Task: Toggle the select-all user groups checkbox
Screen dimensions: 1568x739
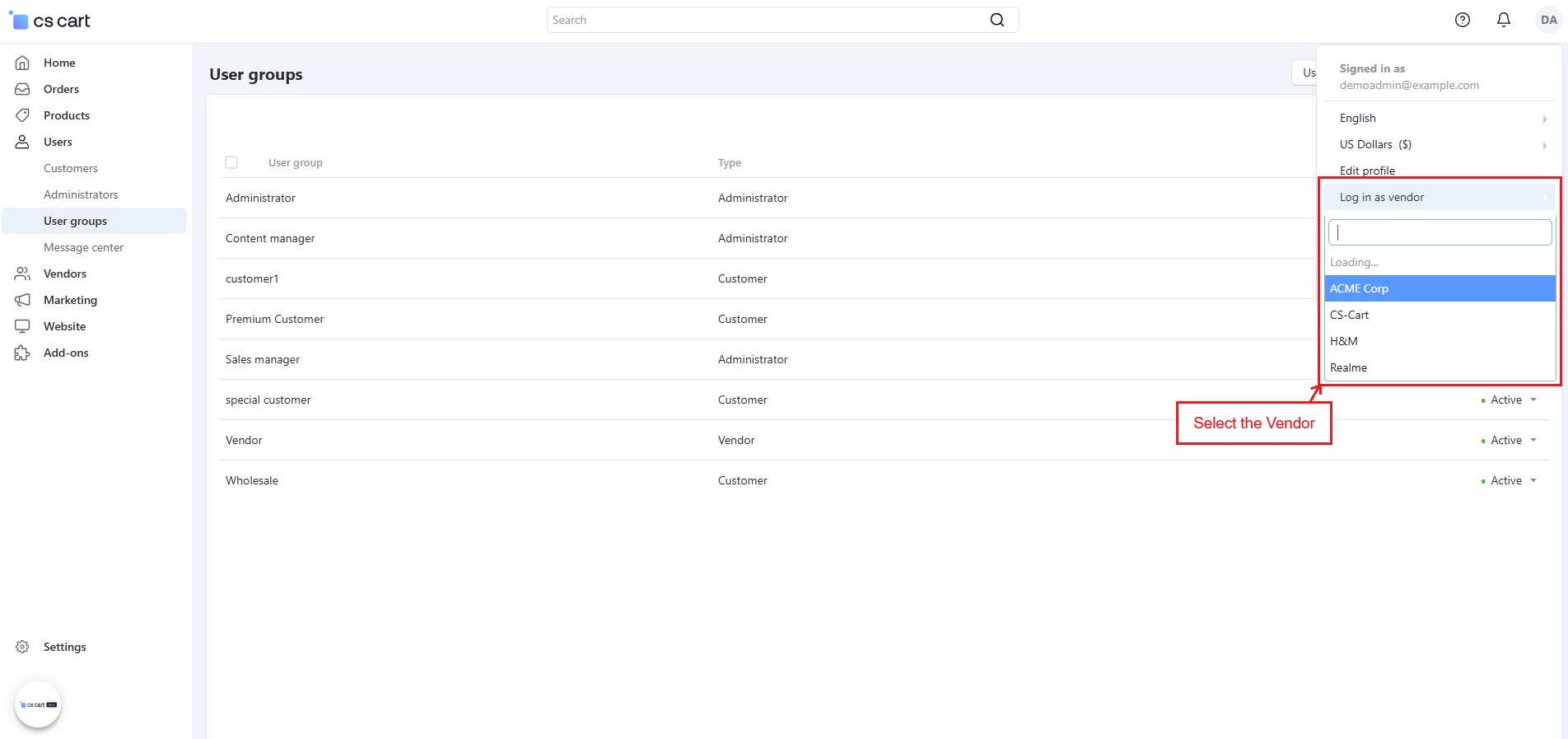Action: (231, 162)
